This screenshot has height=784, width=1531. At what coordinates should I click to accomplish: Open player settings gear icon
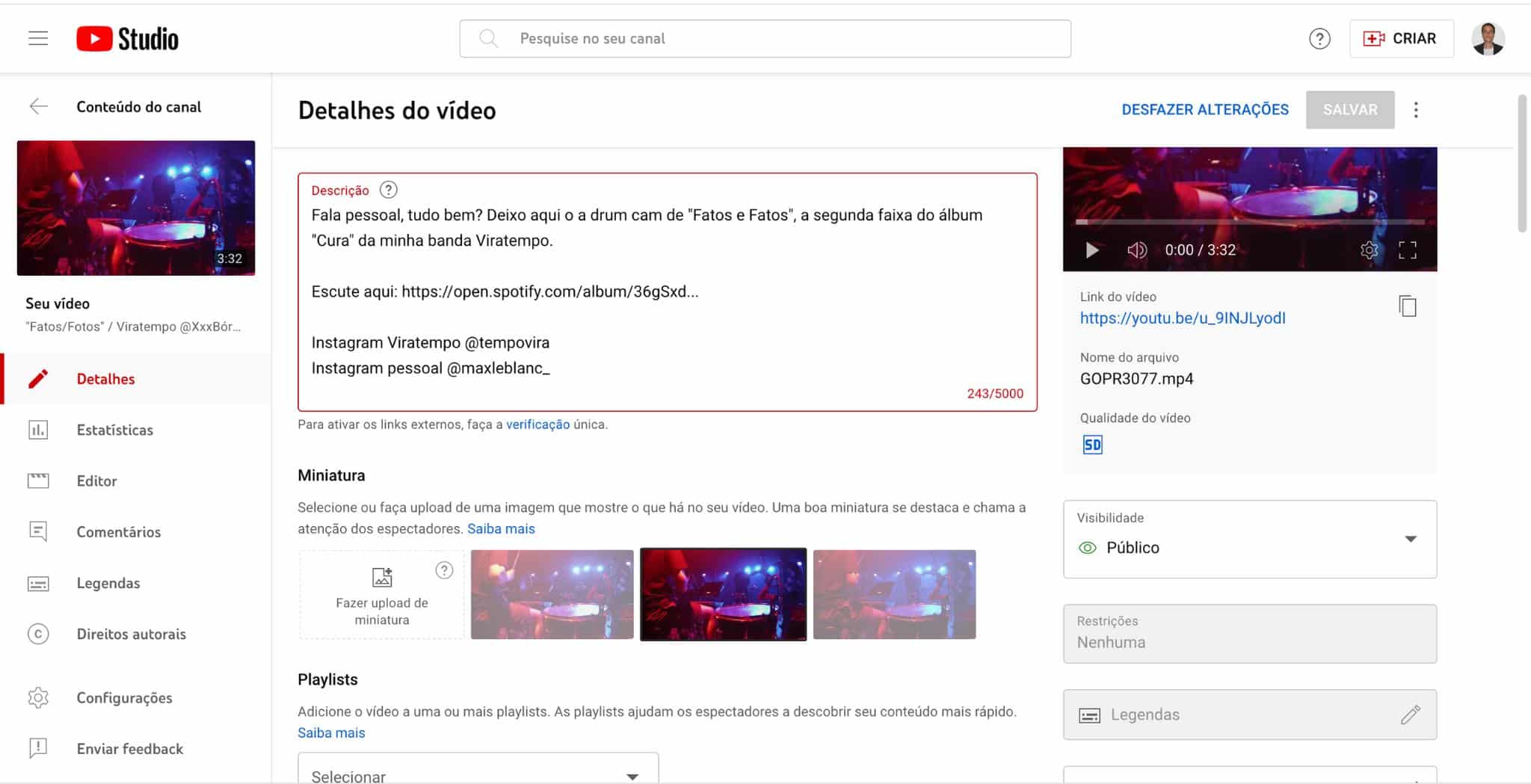[1369, 250]
